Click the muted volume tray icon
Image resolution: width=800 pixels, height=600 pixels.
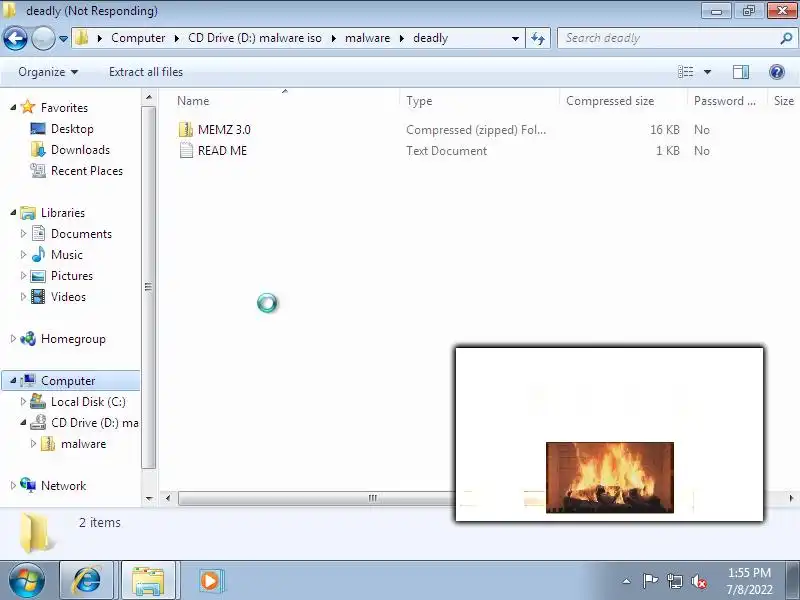[698, 581]
